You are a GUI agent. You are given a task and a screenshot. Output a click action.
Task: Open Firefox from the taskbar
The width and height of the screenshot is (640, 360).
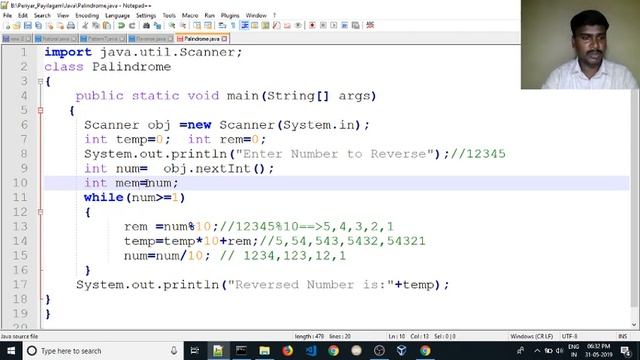tap(287, 351)
